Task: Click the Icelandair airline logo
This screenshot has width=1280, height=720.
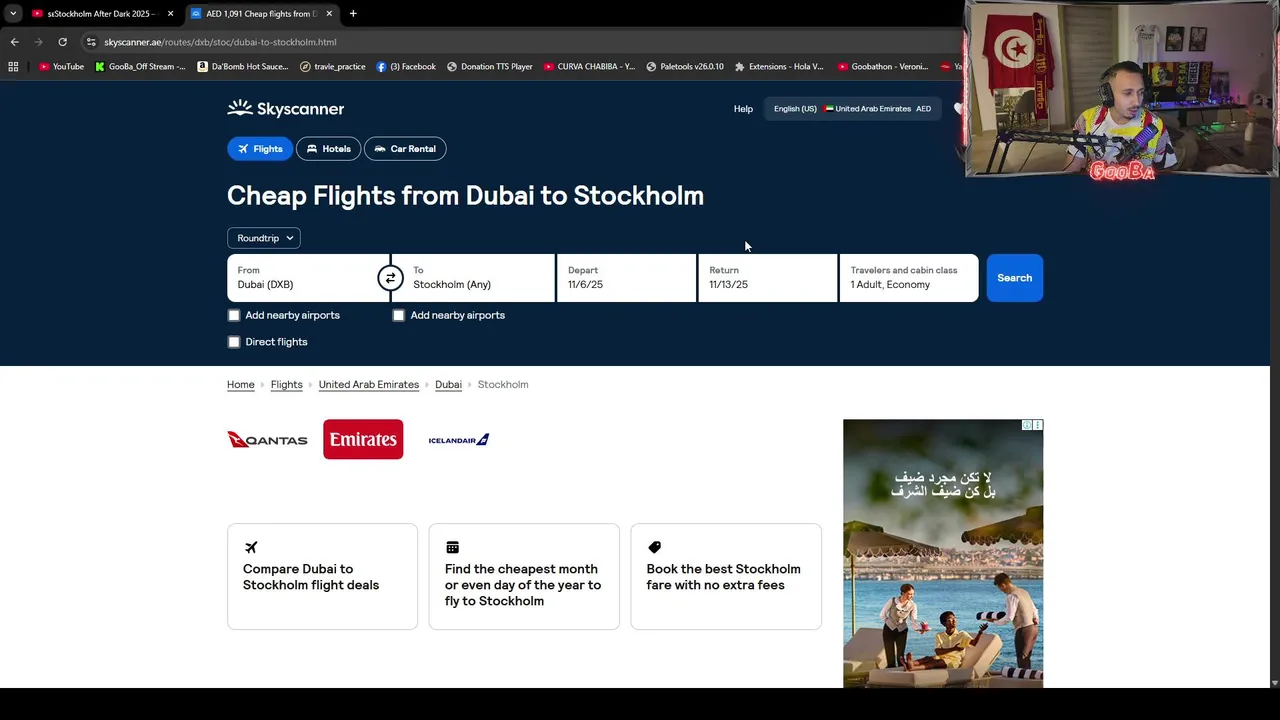Action: [x=458, y=440]
